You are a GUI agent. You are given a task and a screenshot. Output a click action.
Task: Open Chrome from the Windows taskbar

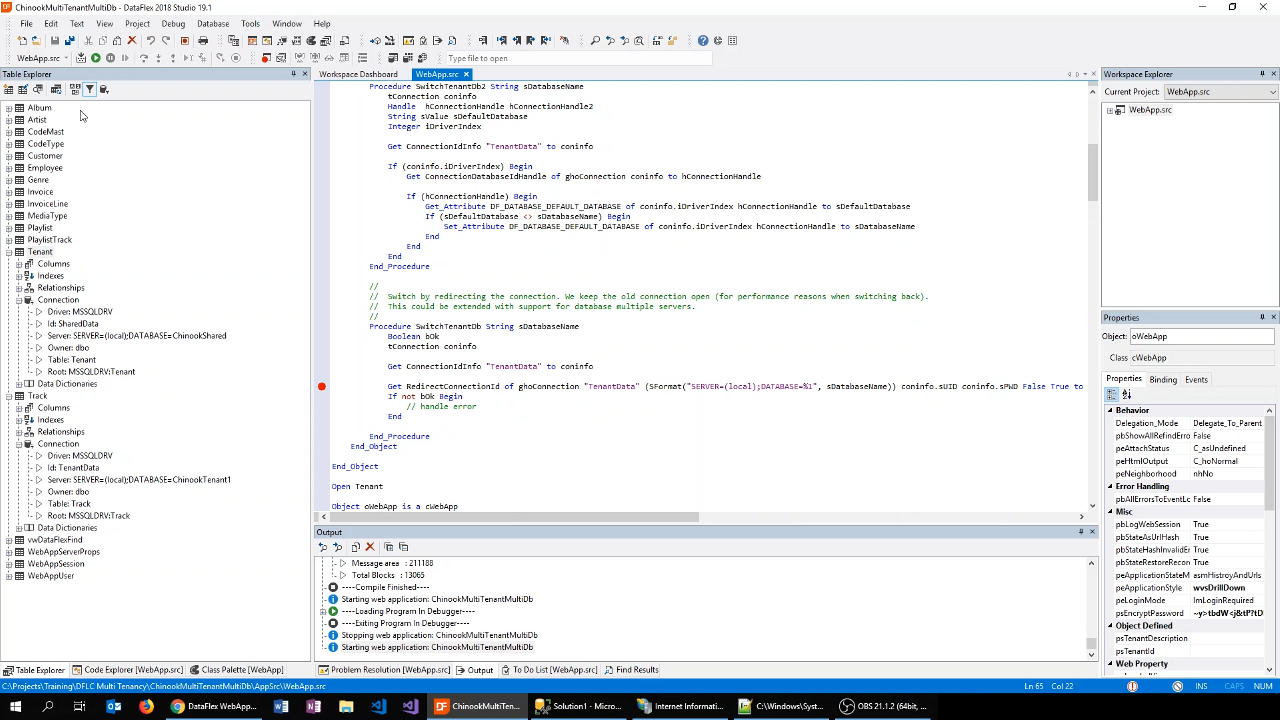(x=177, y=707)
